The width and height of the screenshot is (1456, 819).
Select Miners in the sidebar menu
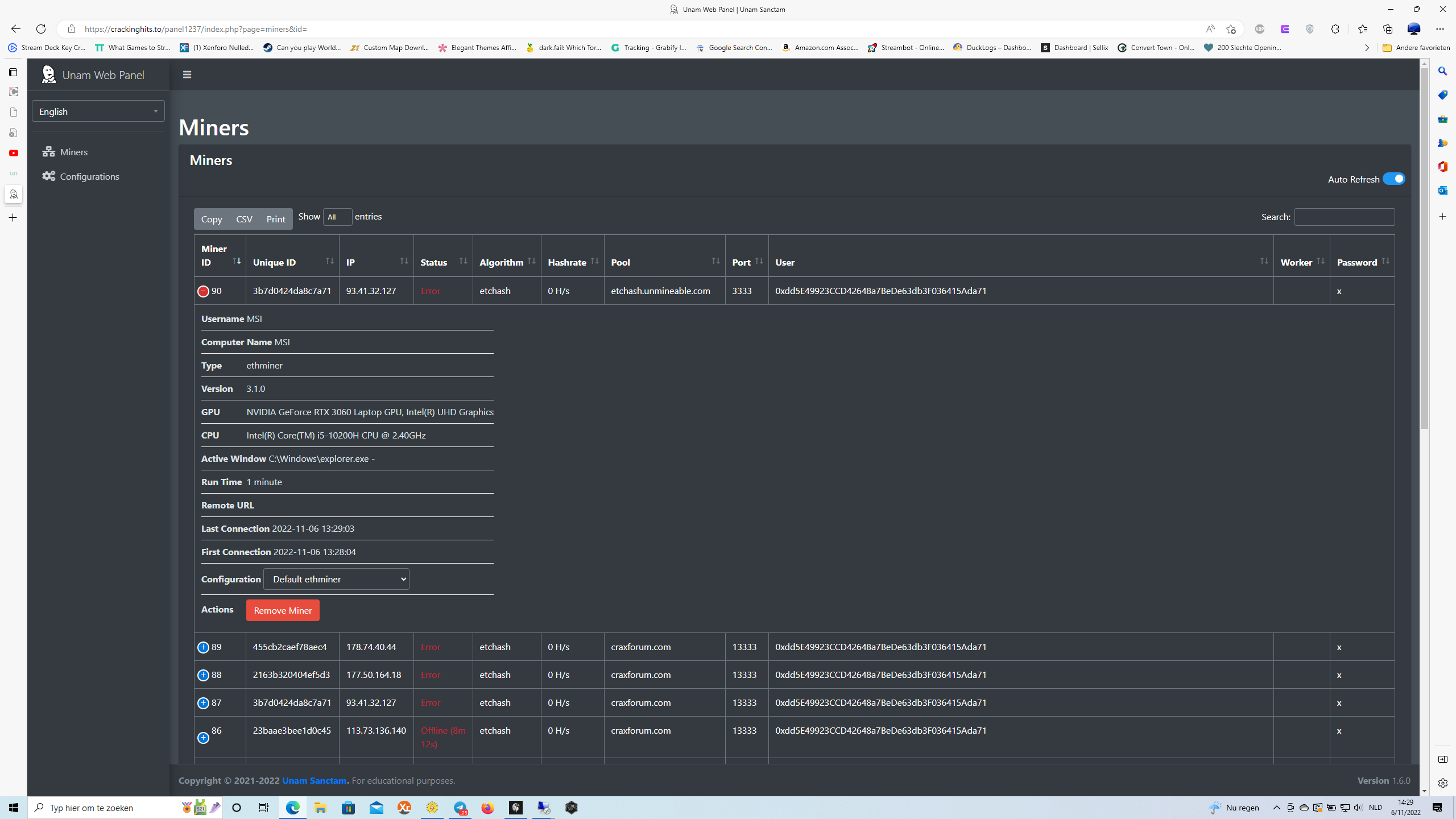tap(75, 152)
